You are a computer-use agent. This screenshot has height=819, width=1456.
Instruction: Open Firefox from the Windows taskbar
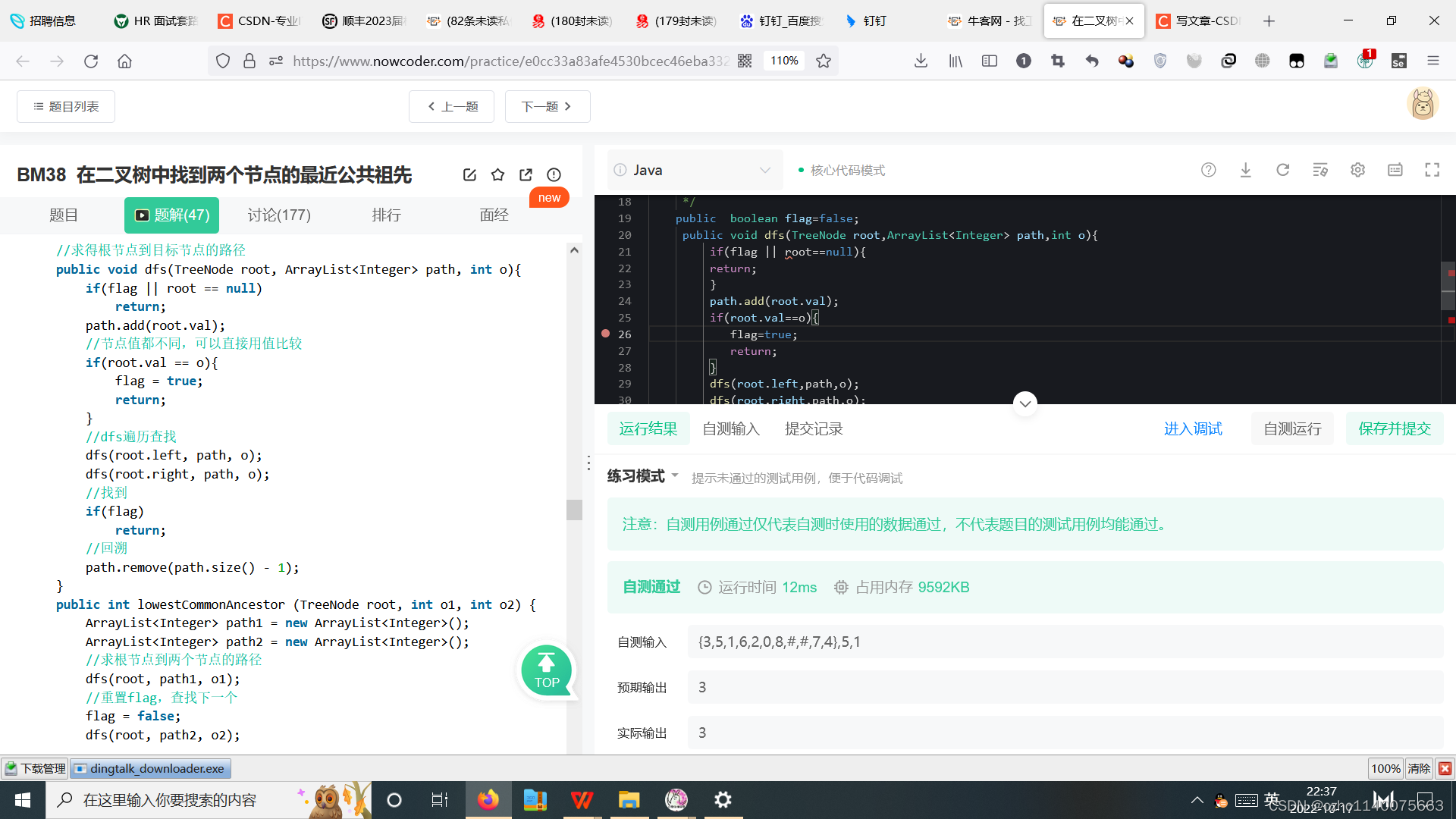pyautogui.click(x=488, y=800)
